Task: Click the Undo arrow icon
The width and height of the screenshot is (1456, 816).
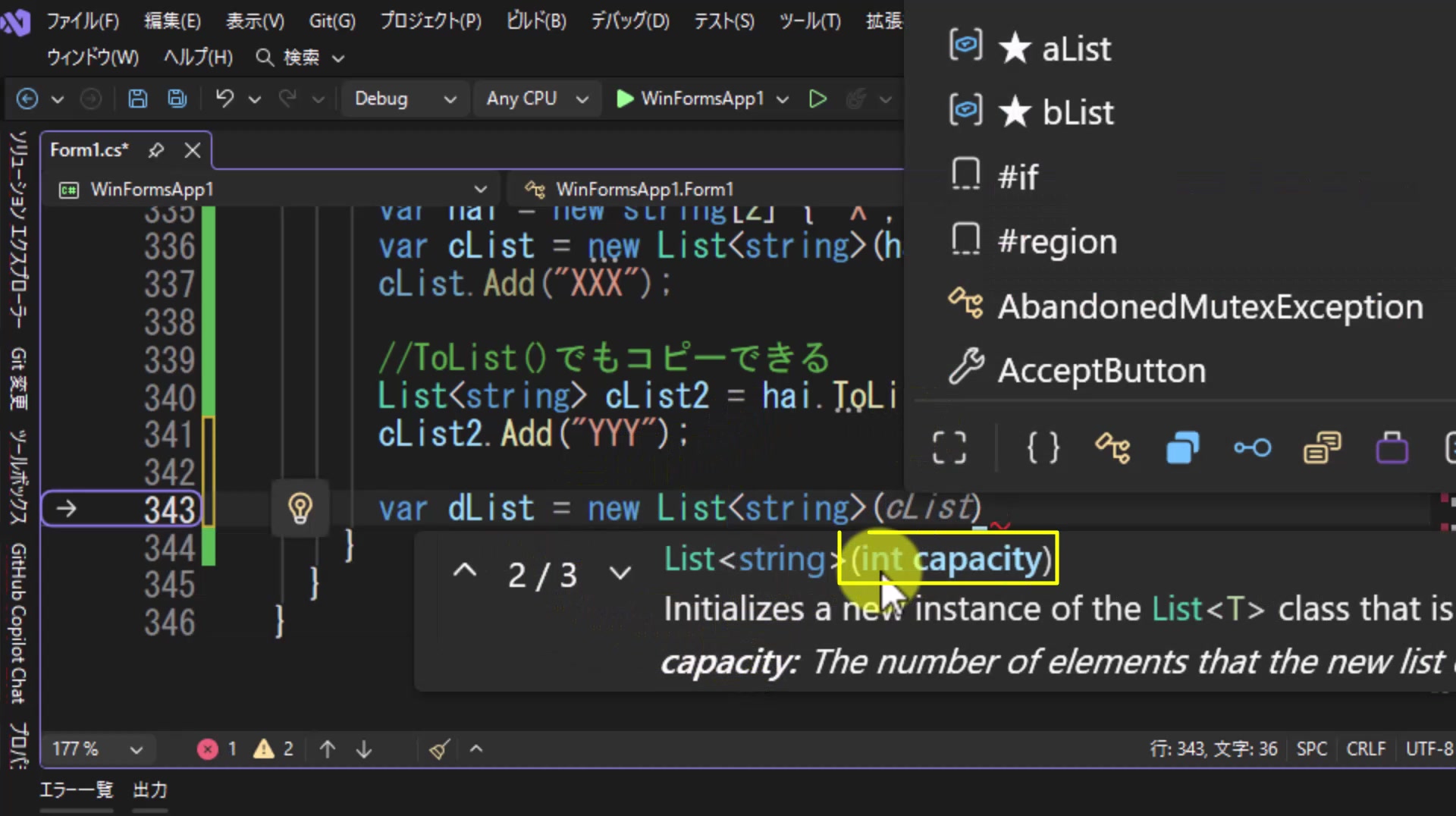Action: (224, 99)
